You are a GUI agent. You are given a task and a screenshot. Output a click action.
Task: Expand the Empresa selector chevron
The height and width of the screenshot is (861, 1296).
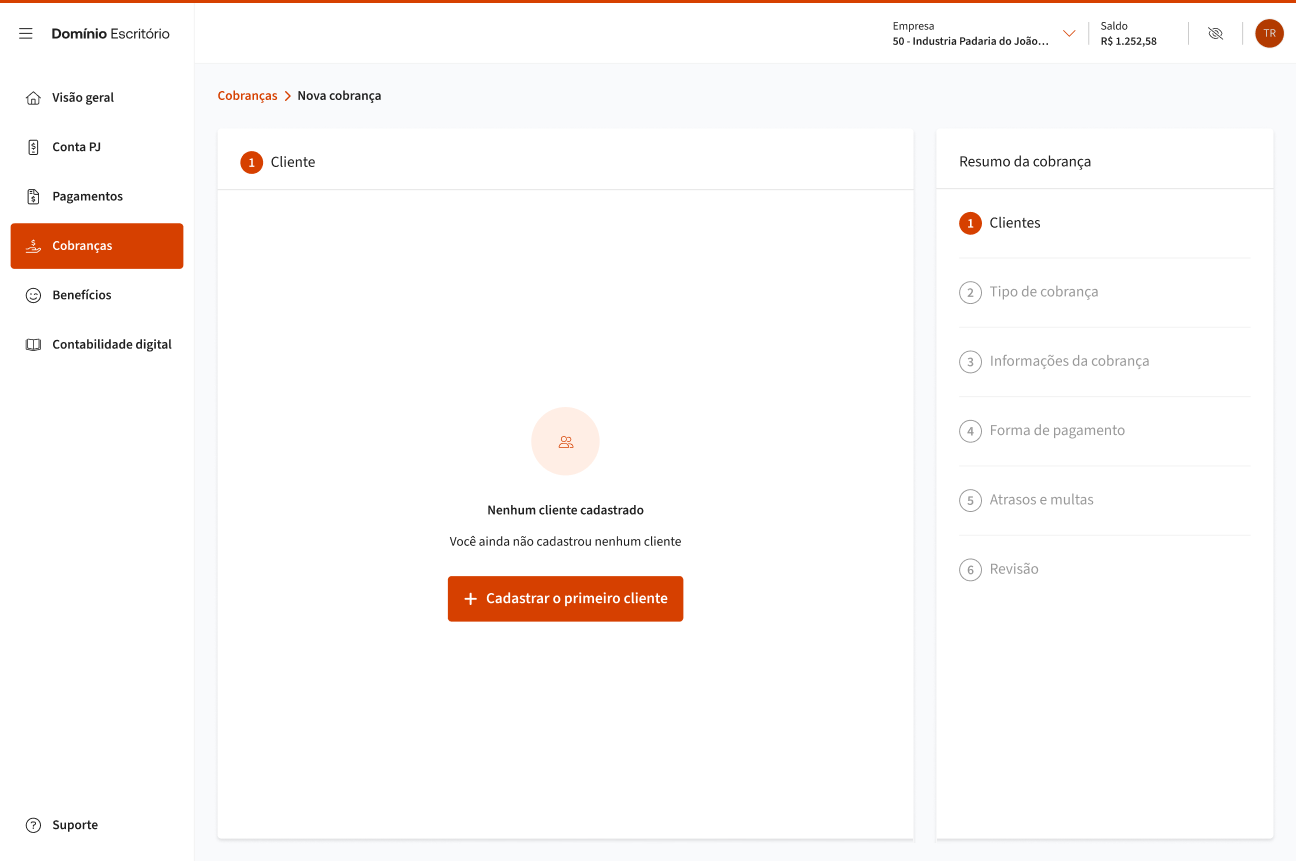pyautogui.click(x=1069, y=34)
